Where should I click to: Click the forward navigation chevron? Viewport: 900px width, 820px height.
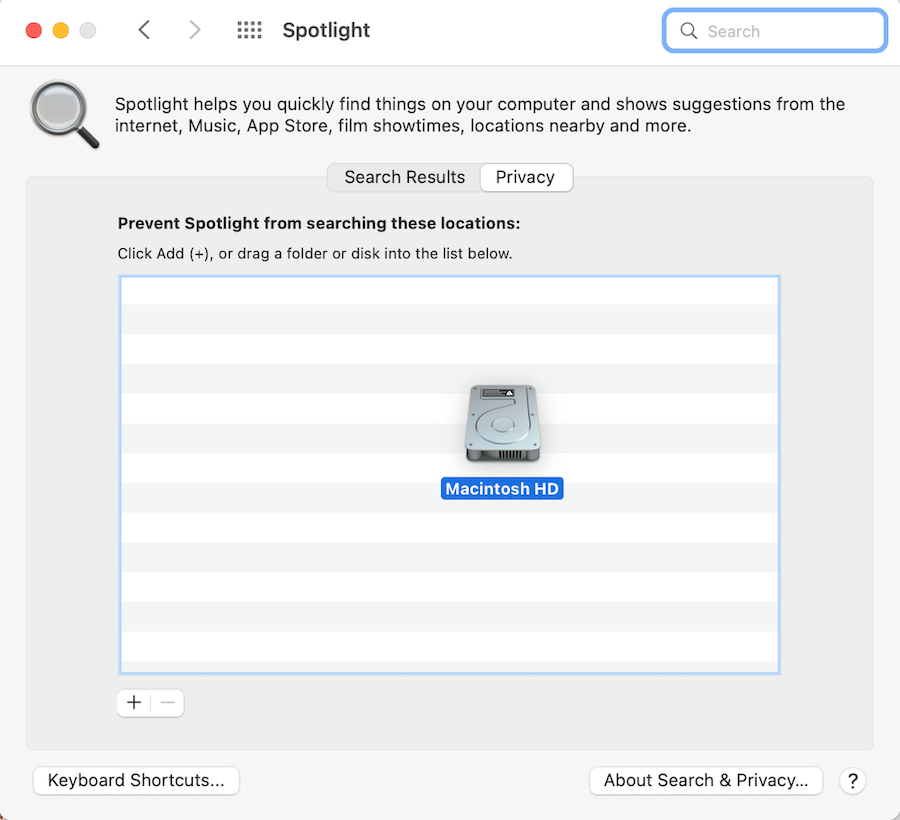(195, 30)
